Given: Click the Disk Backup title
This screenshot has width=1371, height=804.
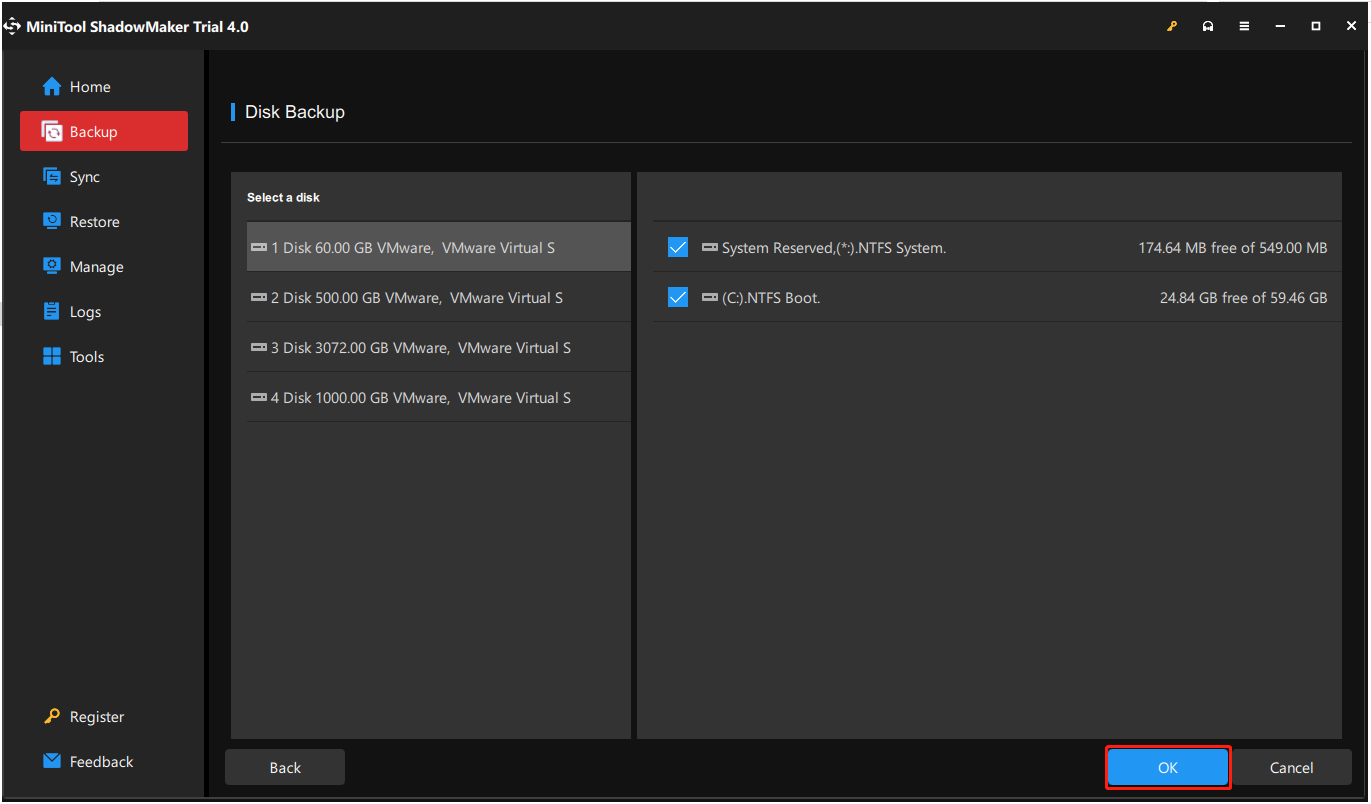Looking at the screenshot, I should (295, 112).
